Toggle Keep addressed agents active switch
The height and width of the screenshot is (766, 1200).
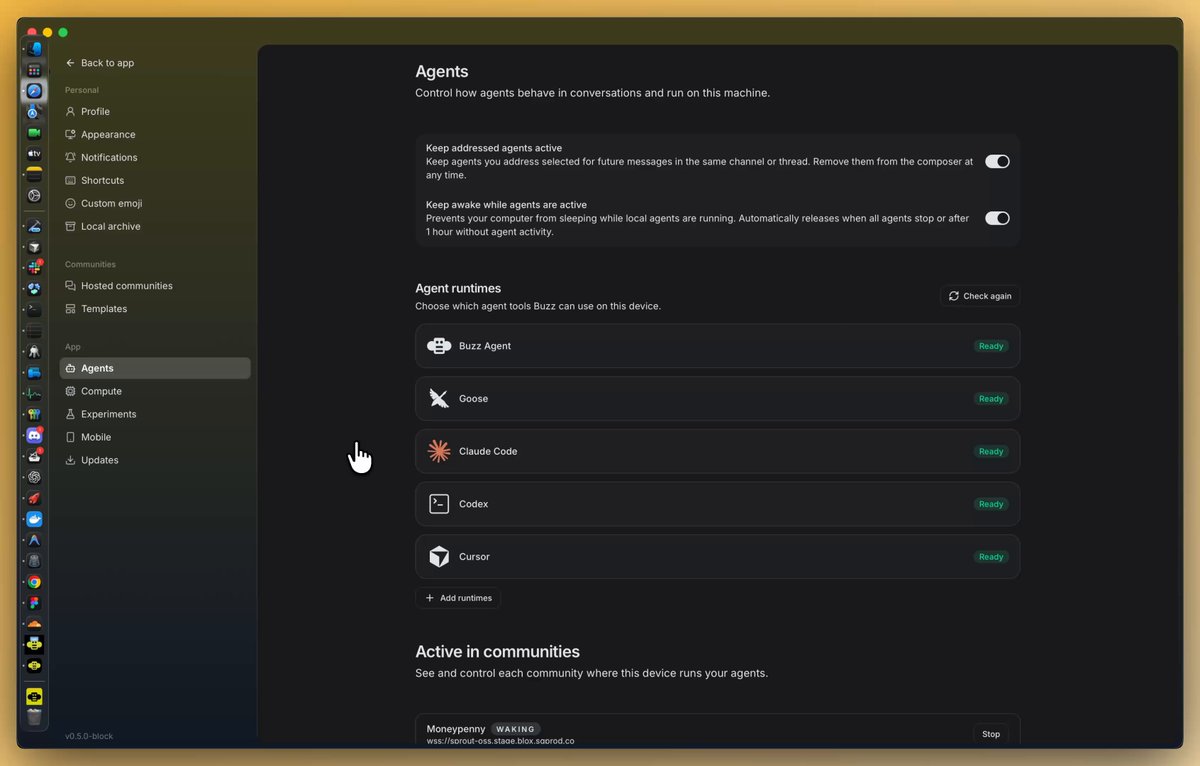[997, 161]
